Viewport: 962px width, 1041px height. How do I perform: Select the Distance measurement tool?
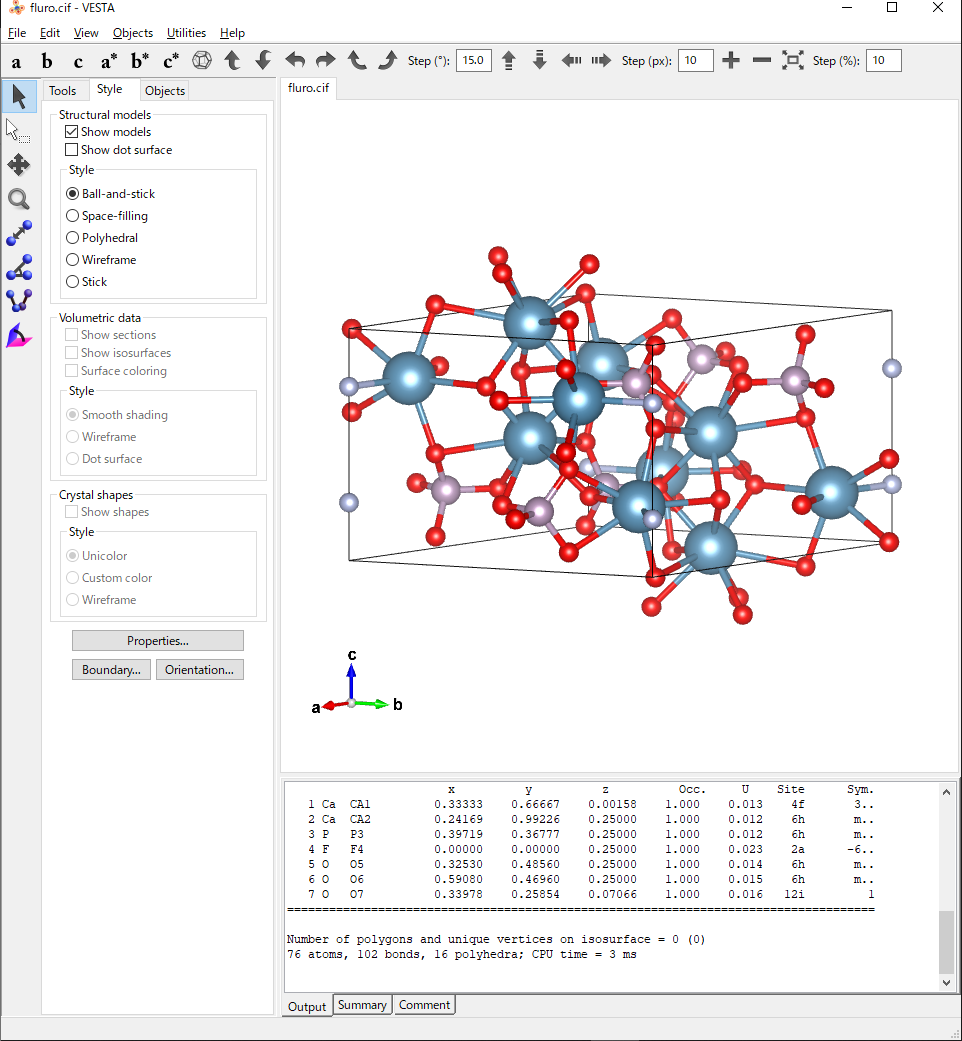pos(19,233)
